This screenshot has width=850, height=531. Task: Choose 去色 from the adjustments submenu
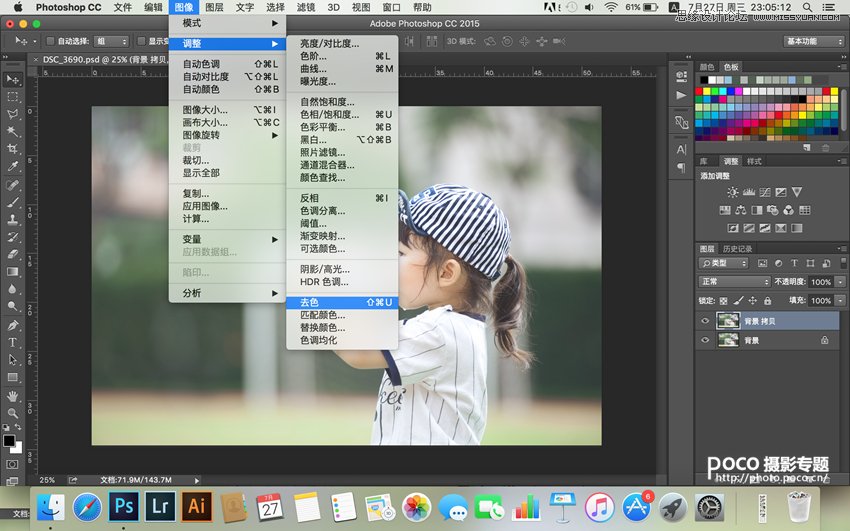tap(342, 302)
